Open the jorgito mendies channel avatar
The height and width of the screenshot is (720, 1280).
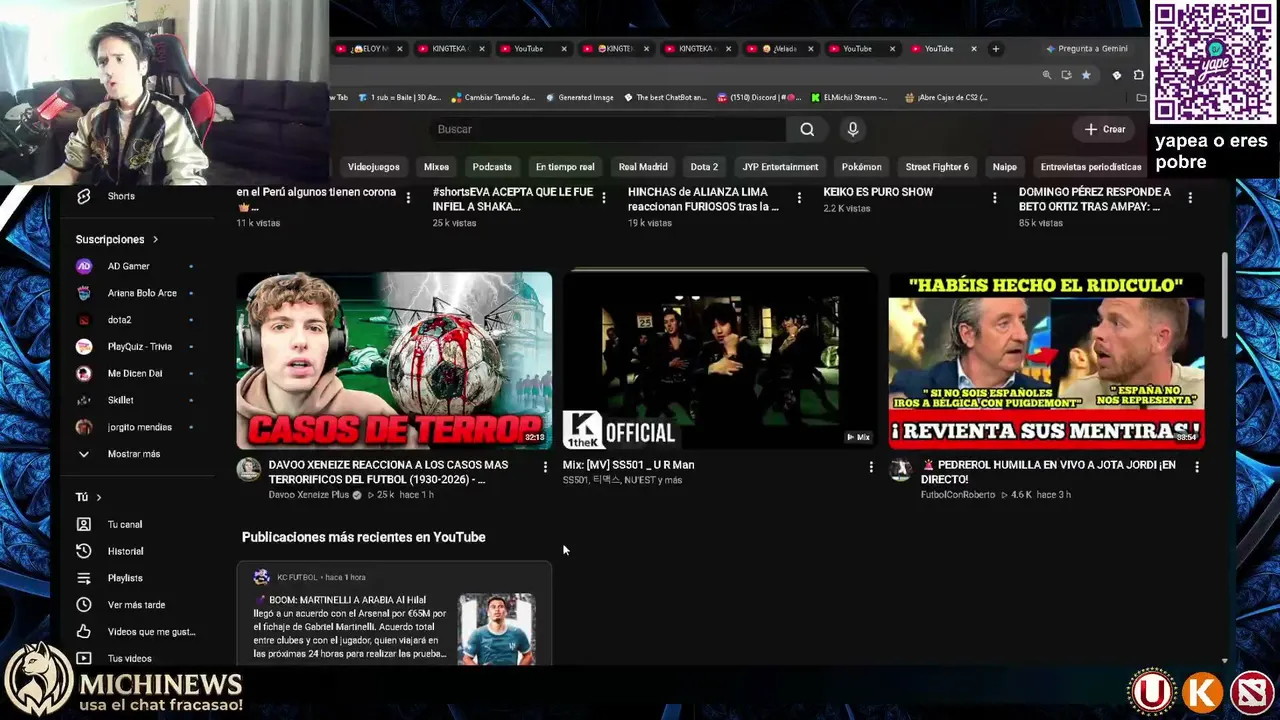pos(84,427)
